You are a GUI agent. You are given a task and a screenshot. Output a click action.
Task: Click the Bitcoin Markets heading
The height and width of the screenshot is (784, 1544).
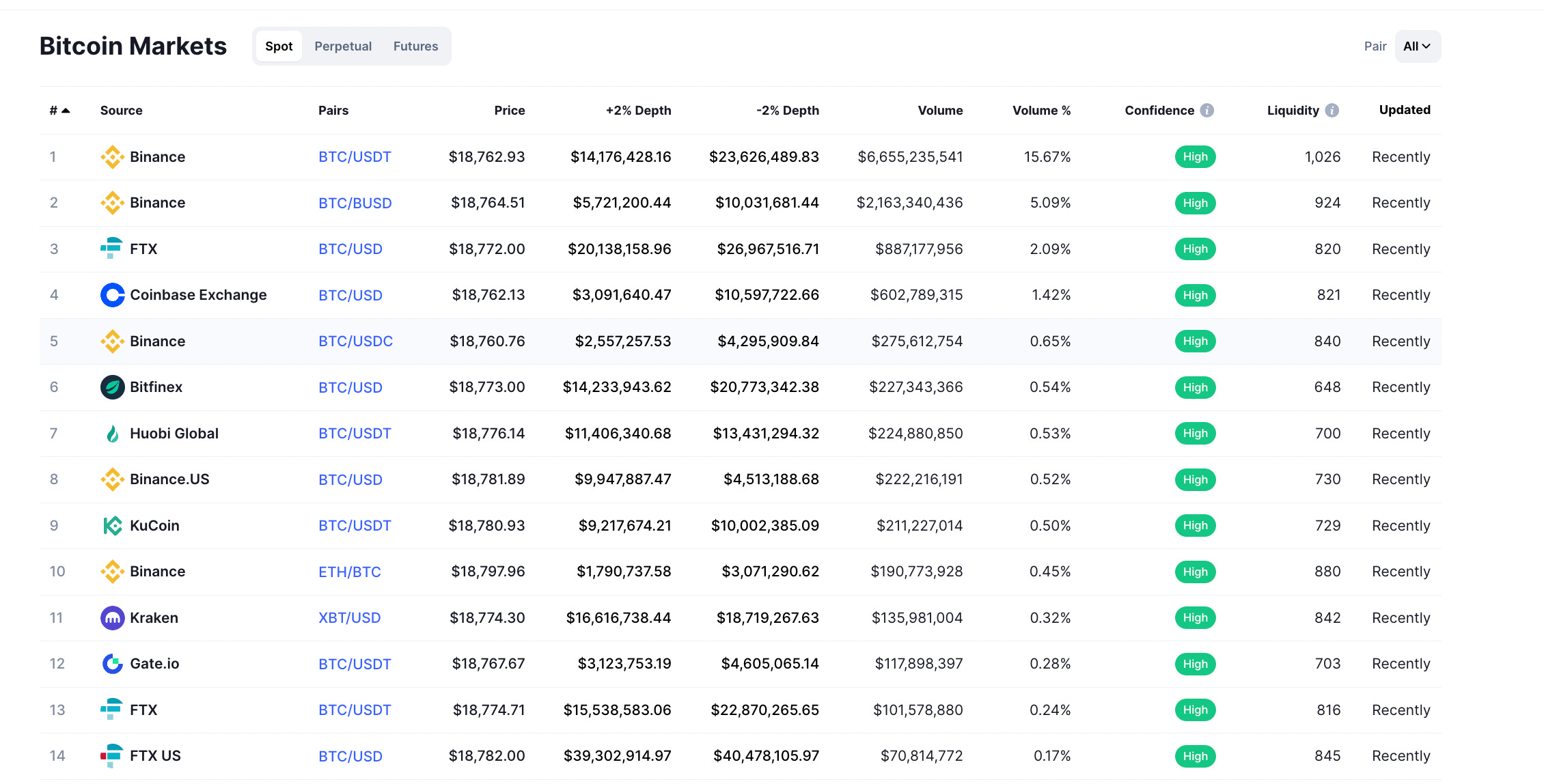tap(133, 46)
